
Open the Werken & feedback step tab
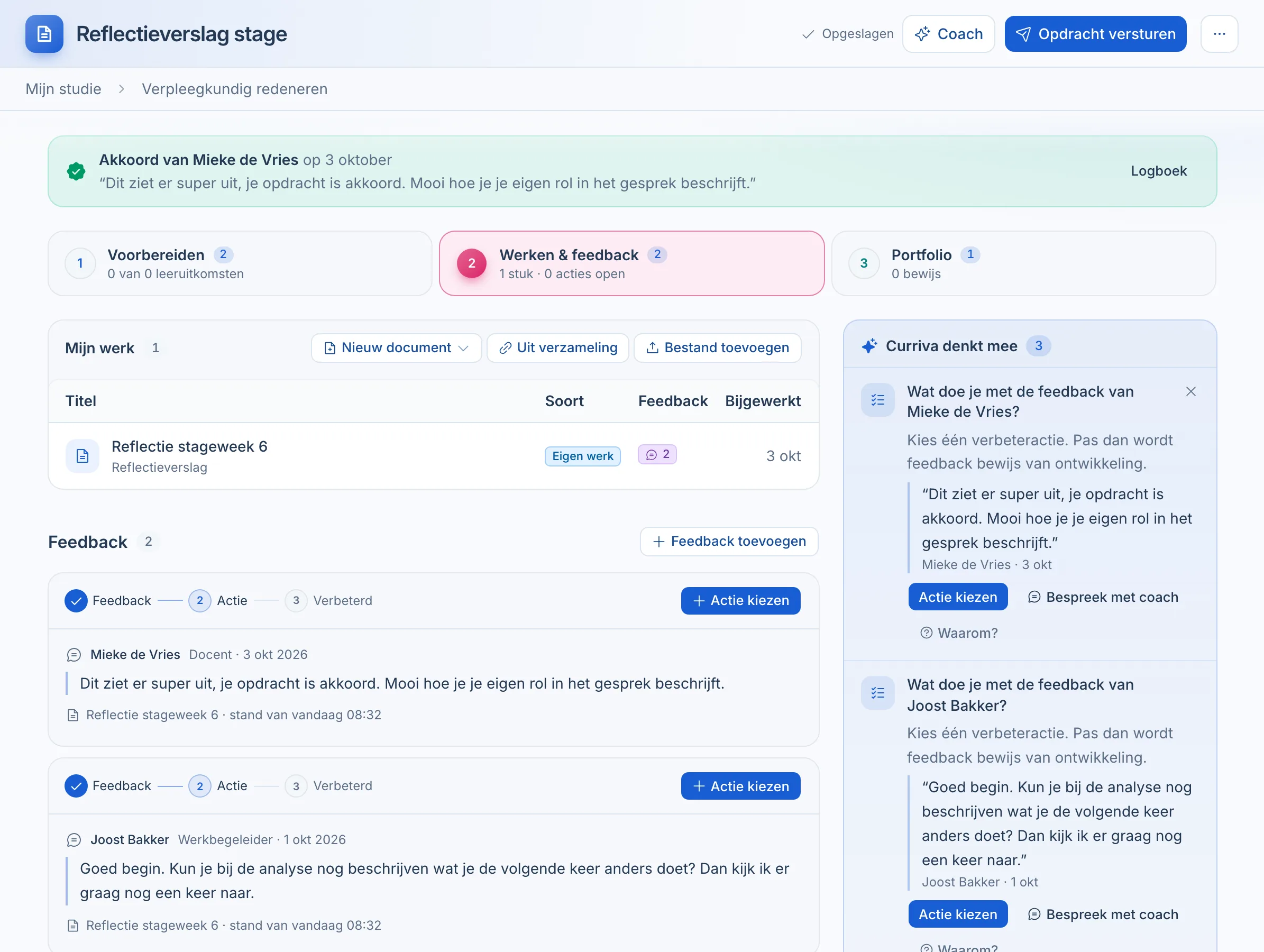click(631, 263)
